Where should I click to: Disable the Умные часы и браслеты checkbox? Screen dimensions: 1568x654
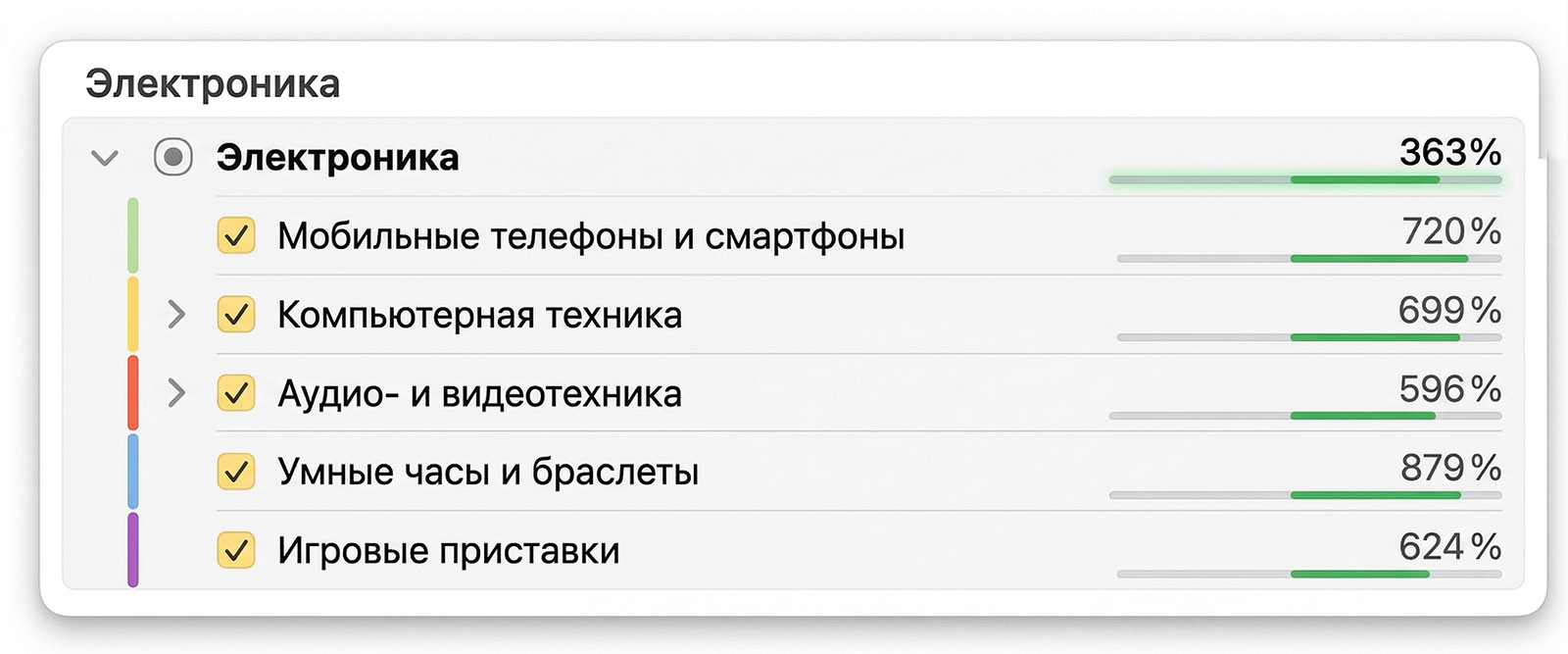click(x=236, y=472)
